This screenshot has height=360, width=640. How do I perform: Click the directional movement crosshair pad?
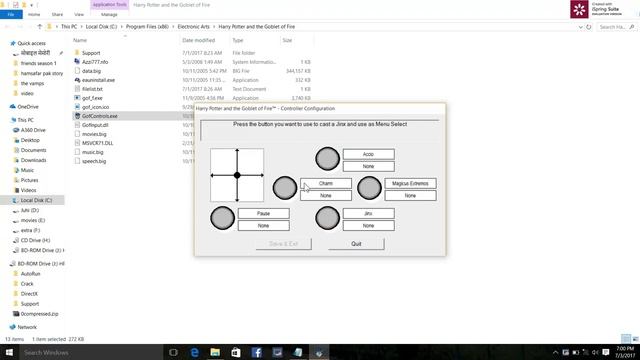click(237, 175)
